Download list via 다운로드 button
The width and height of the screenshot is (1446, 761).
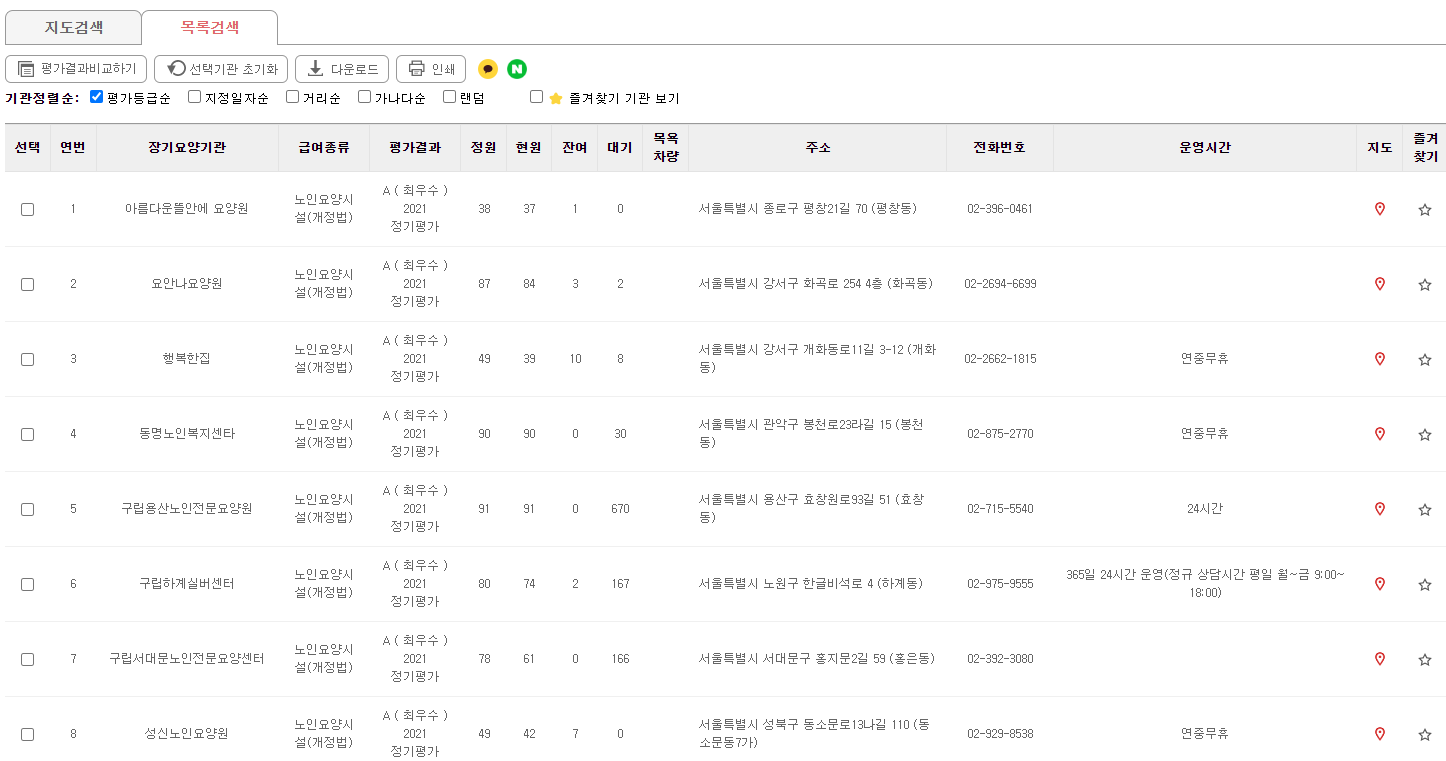pos(342,69)
